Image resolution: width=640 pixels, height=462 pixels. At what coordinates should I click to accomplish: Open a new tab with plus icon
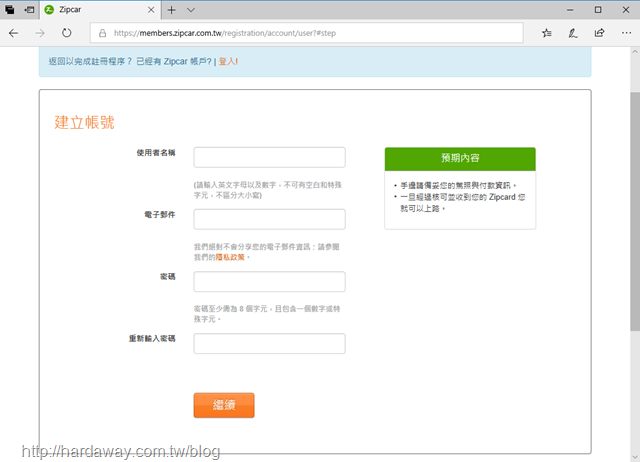[x=171, y=10]
